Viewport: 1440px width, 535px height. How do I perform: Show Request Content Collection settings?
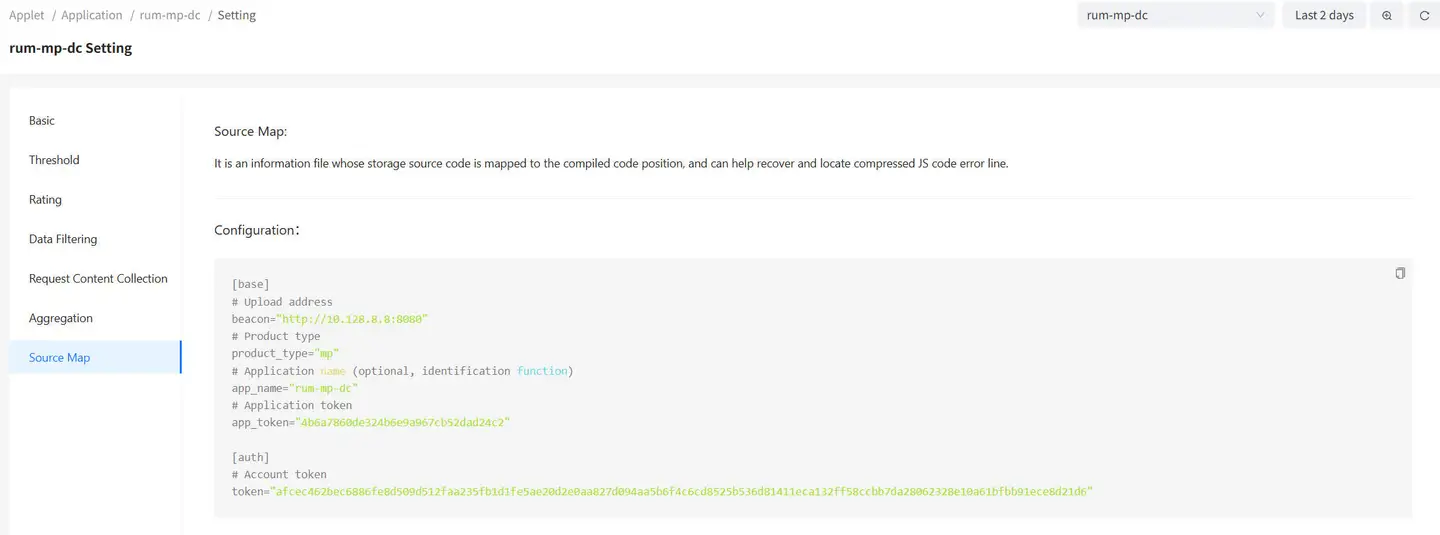point(98,279)
